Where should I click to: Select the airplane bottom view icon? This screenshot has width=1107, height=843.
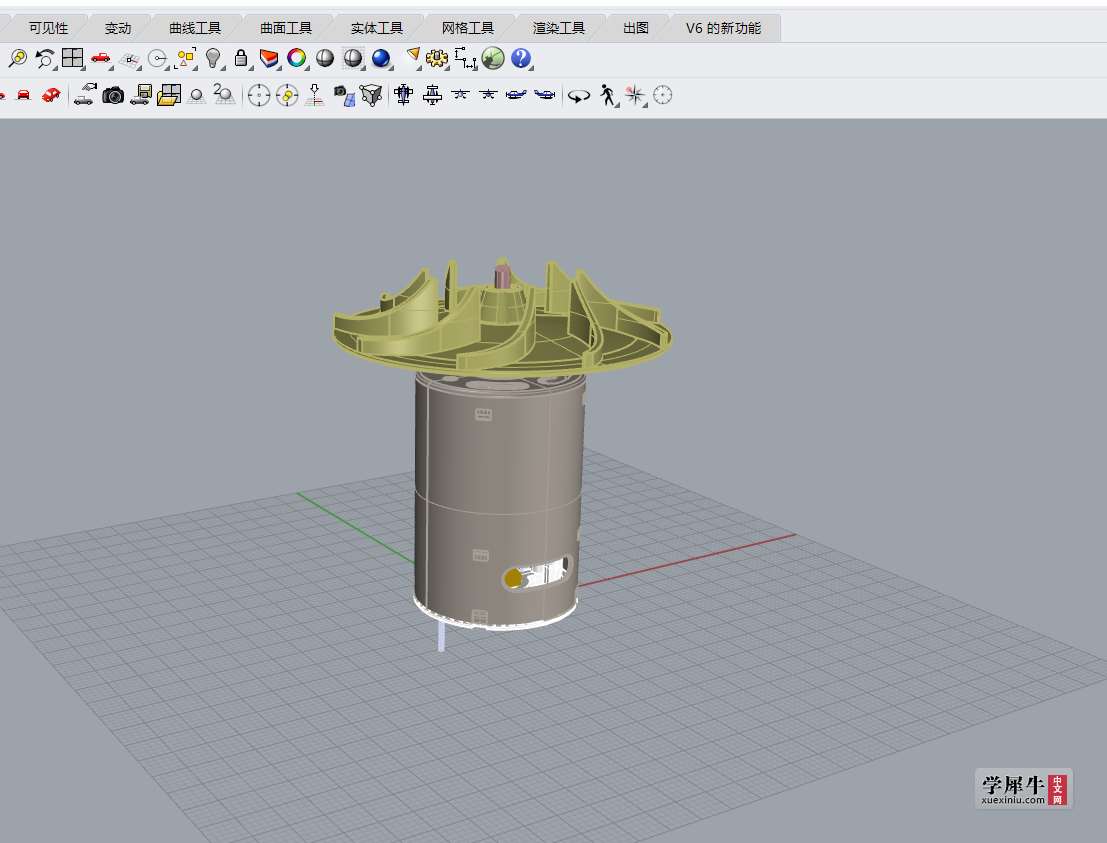[432, 95]
